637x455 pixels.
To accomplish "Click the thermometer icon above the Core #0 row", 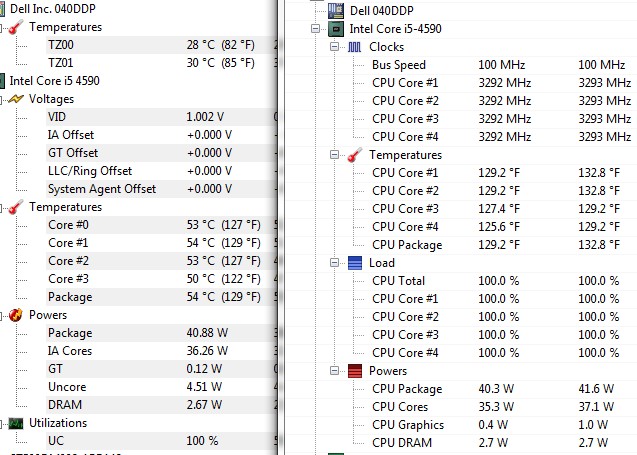I will (17, 207).
